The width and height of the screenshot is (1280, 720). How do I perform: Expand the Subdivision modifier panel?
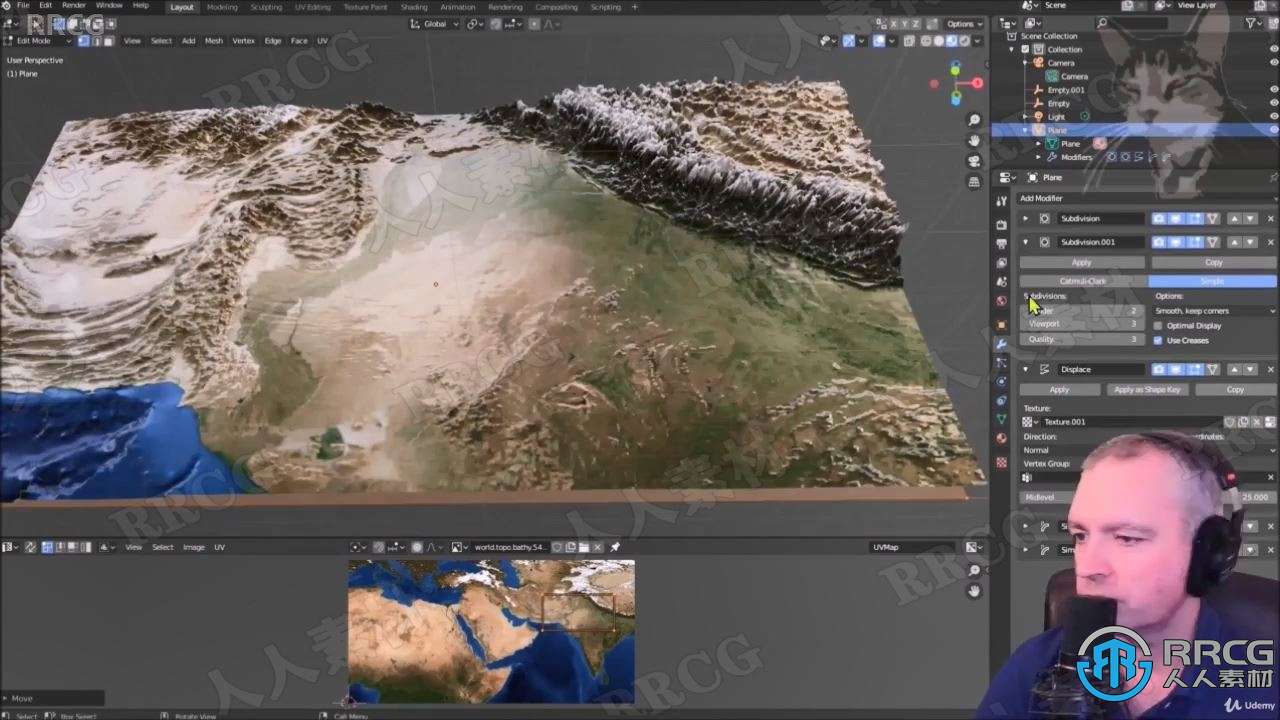point(1025,218)
